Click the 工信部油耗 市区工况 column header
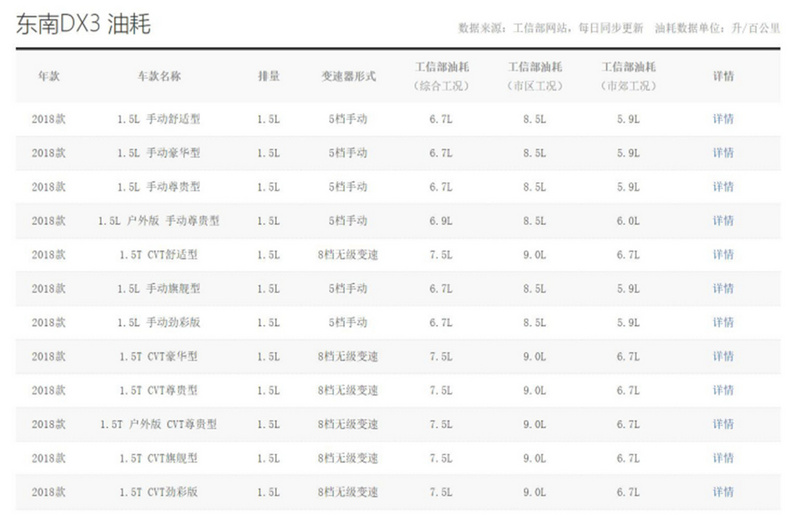The width and height of the screenshot is (800, 518). 535,76
